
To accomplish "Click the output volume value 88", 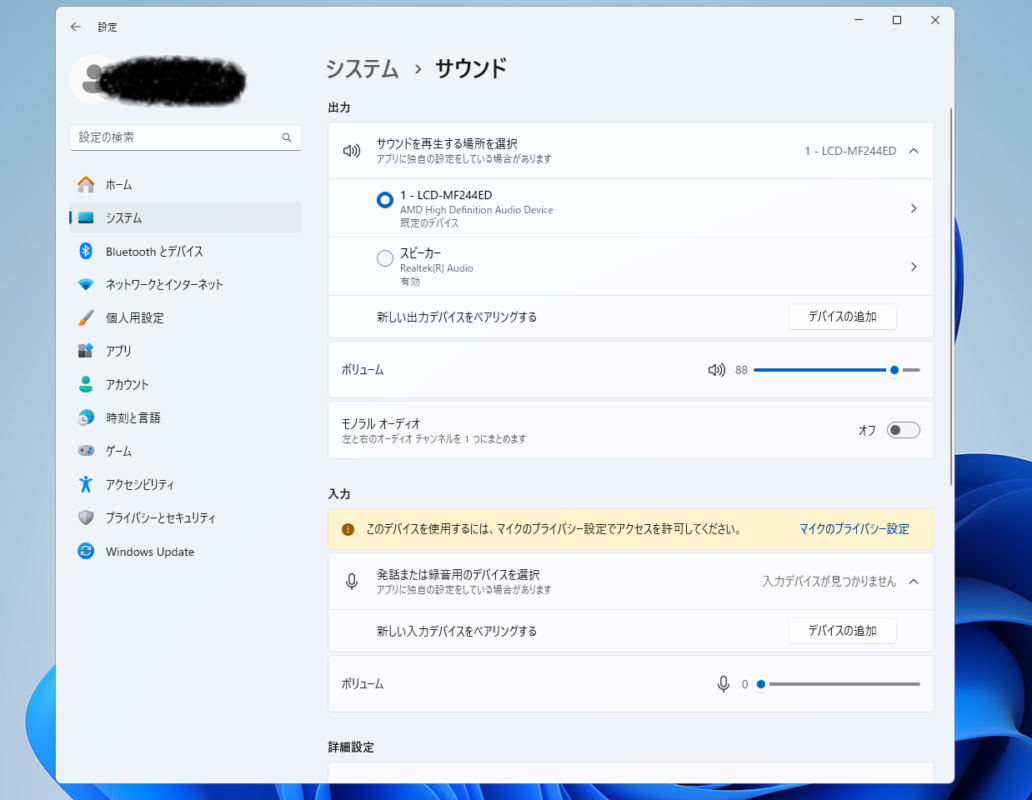I will click(x=741, y=370).
